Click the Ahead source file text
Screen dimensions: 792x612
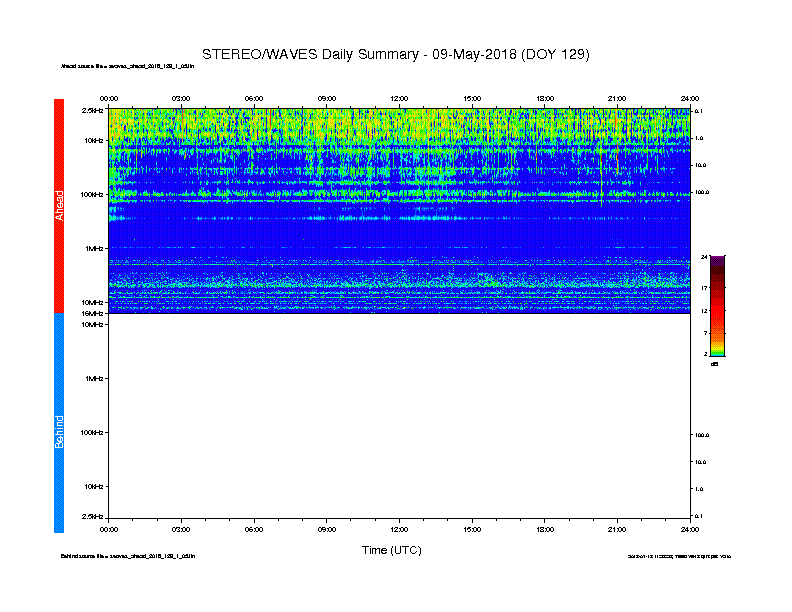127,66
